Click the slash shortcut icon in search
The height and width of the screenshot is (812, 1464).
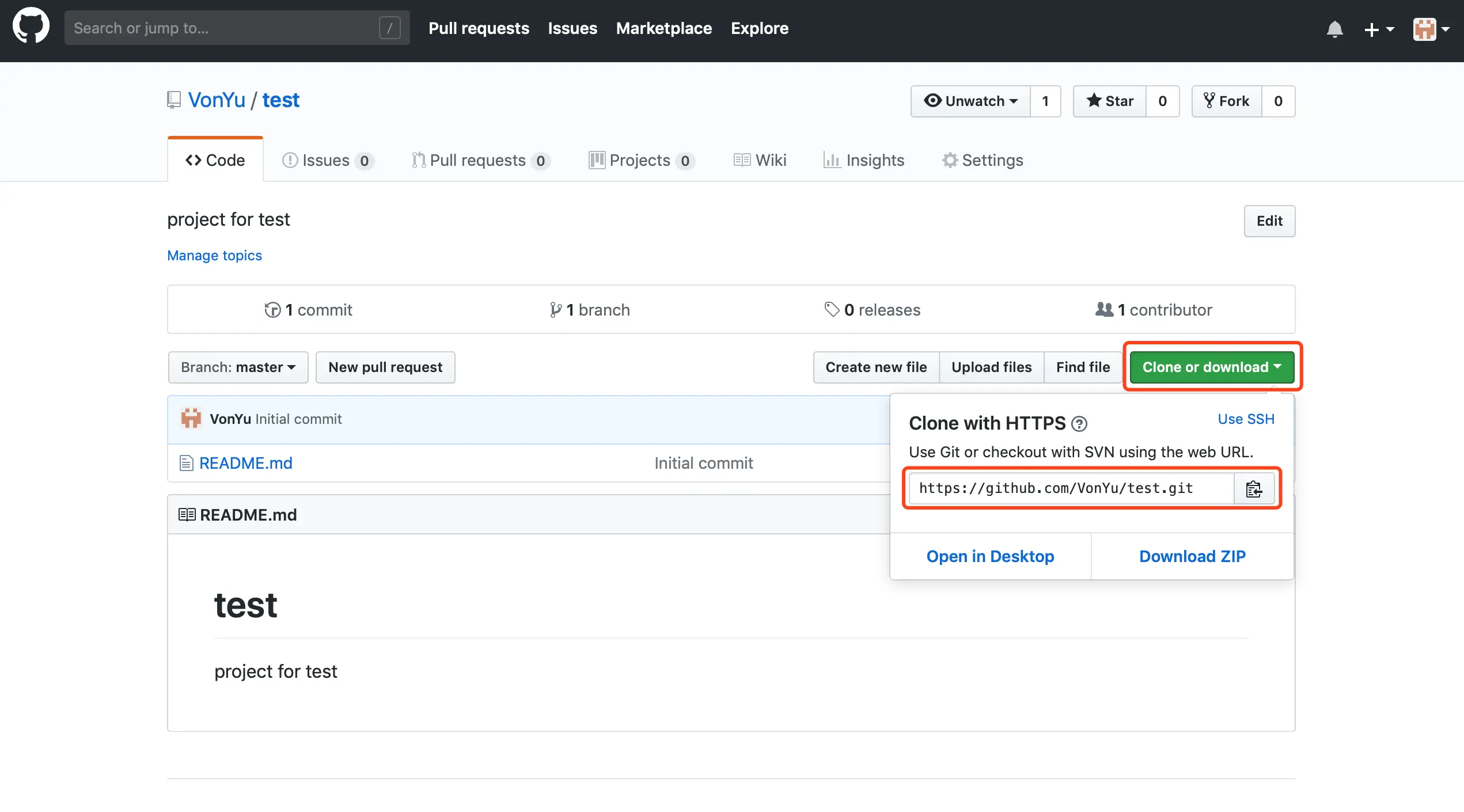389,28
